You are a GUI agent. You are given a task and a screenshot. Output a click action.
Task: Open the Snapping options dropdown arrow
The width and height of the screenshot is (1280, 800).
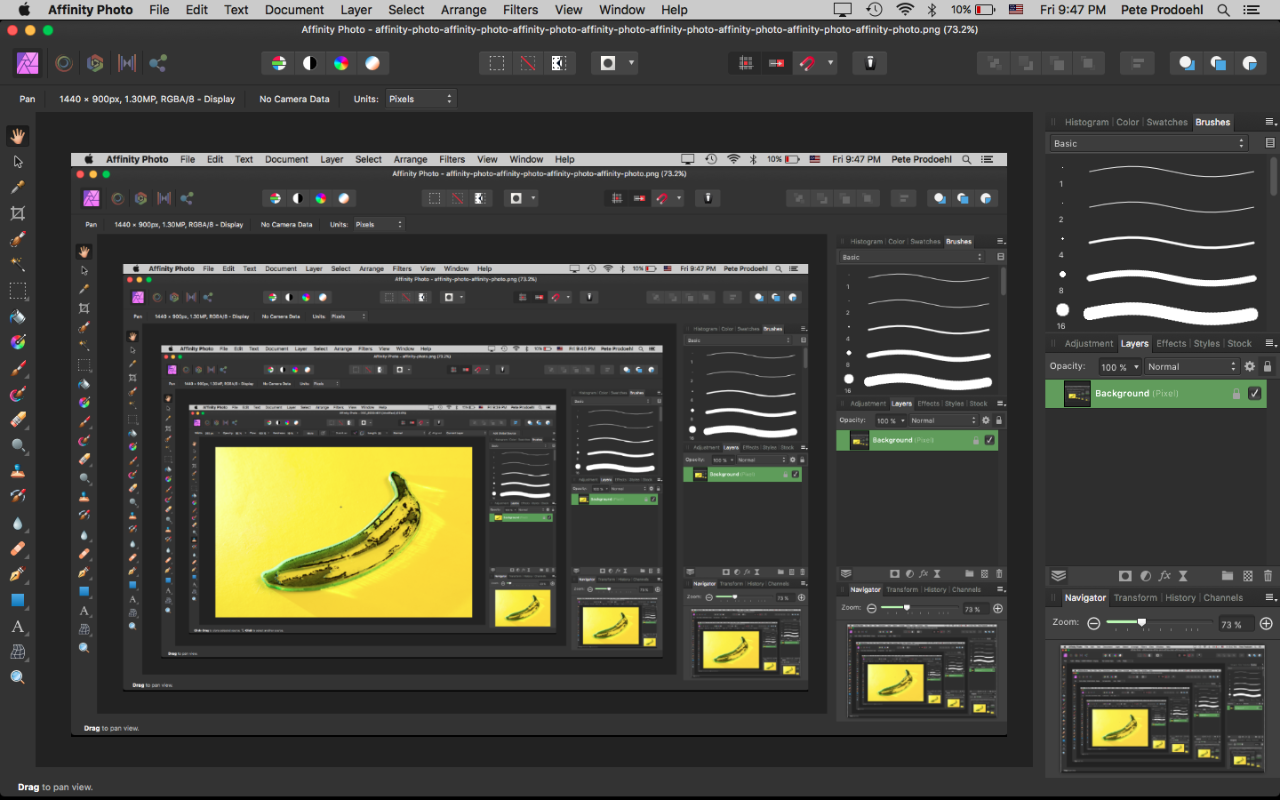click(x=830, y=63)
